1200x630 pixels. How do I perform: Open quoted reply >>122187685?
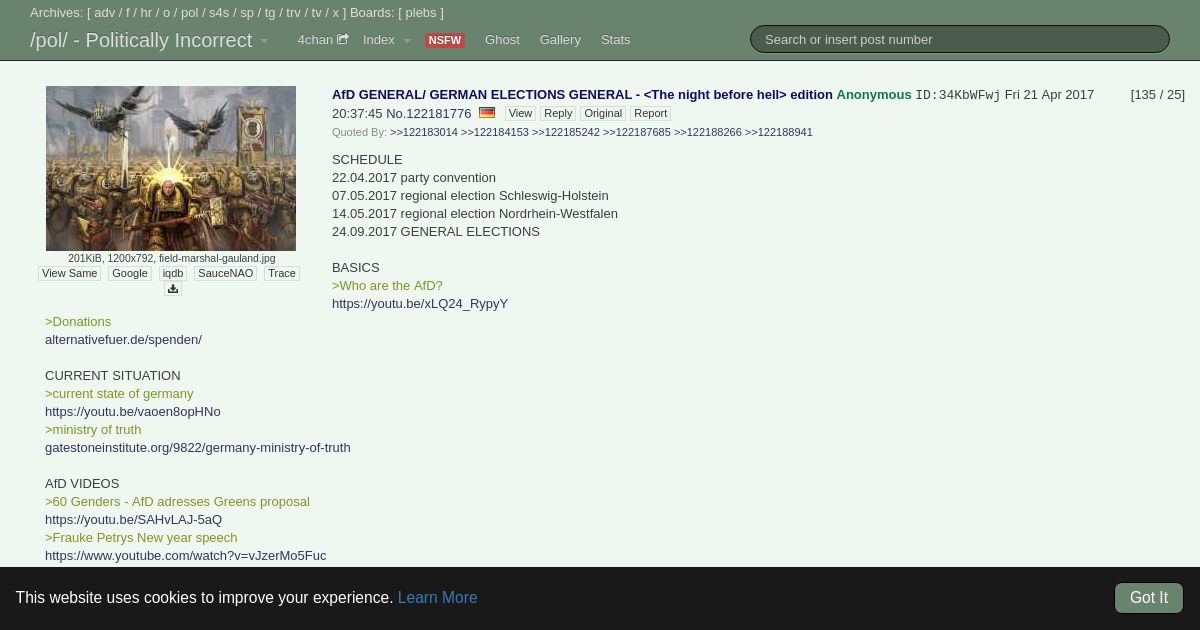tap(637, 132)
